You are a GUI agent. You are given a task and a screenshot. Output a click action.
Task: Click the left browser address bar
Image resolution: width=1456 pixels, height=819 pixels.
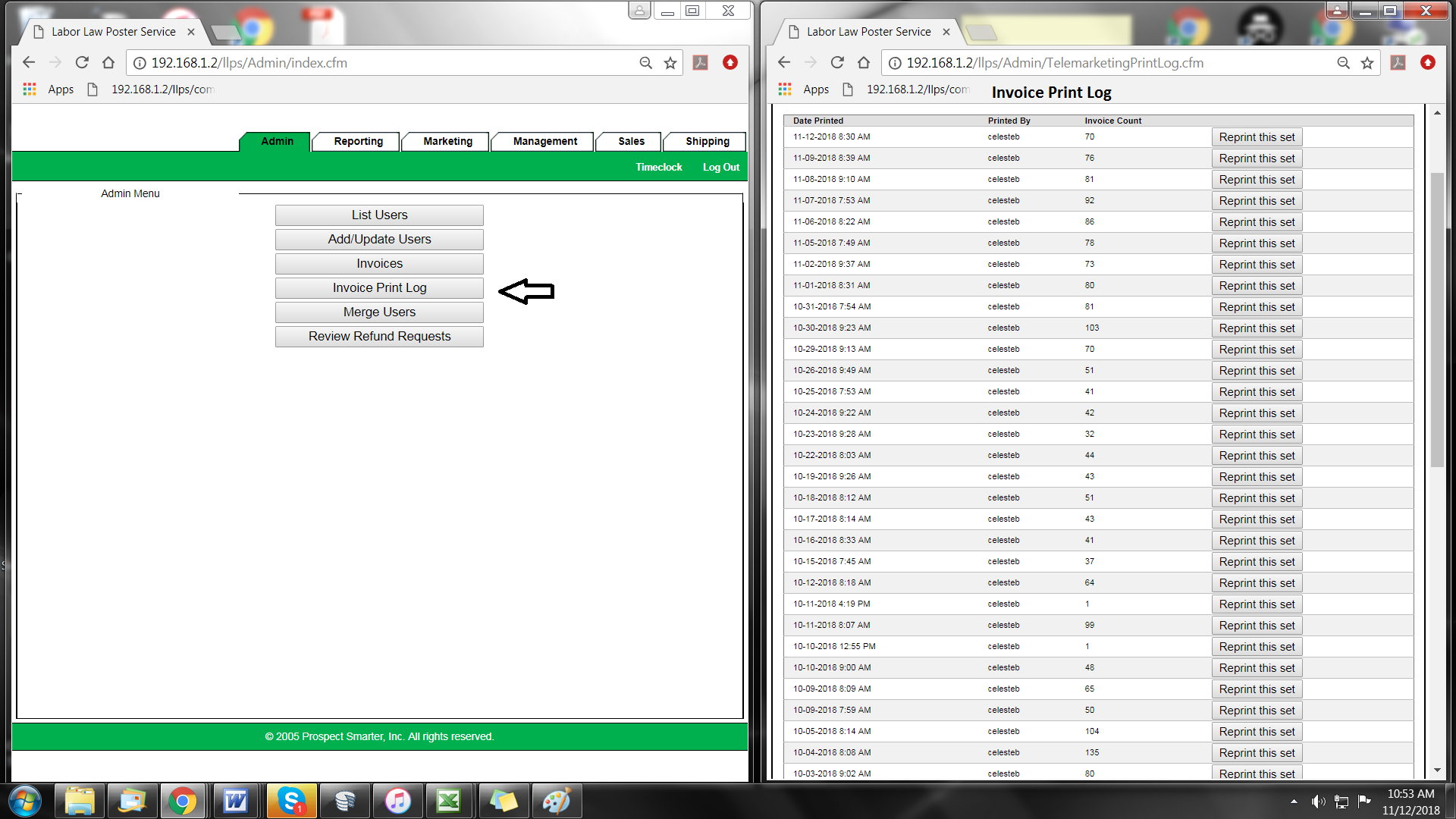coord(379,63)
